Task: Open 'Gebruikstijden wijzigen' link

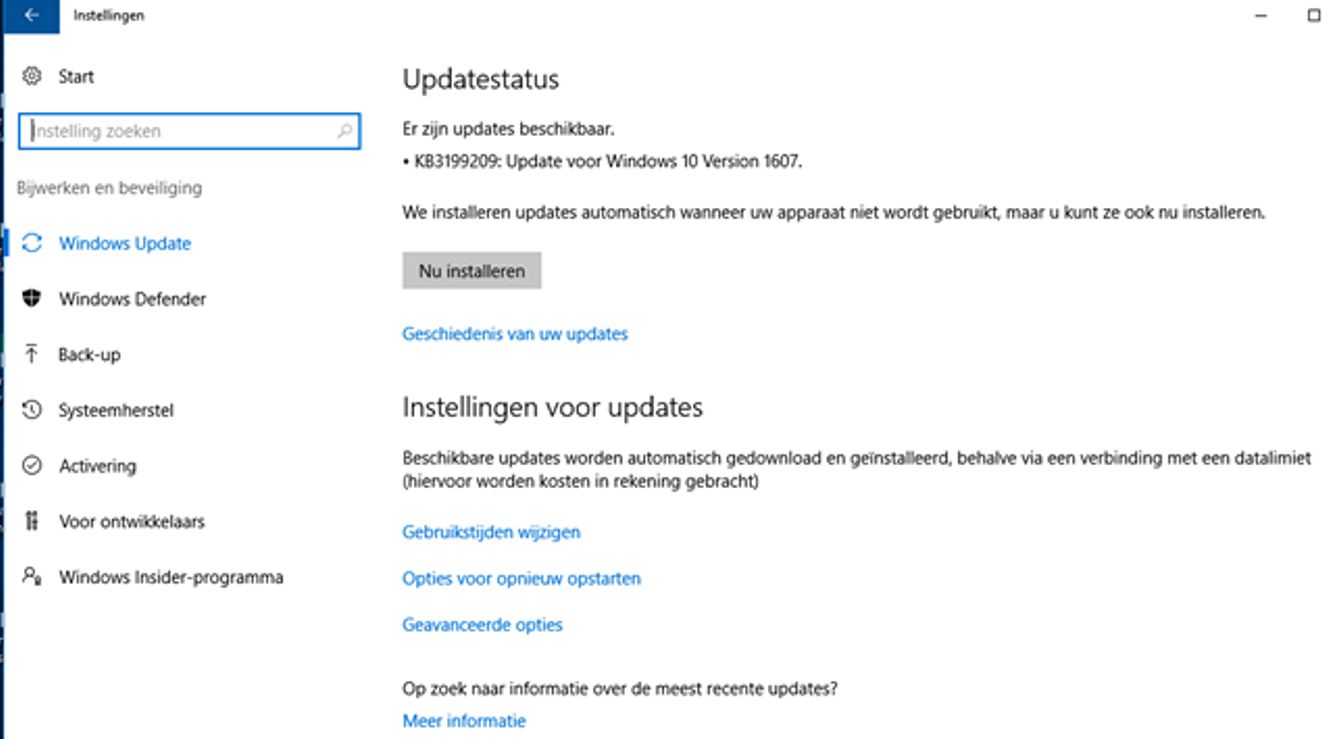Action: coord(491,532)
